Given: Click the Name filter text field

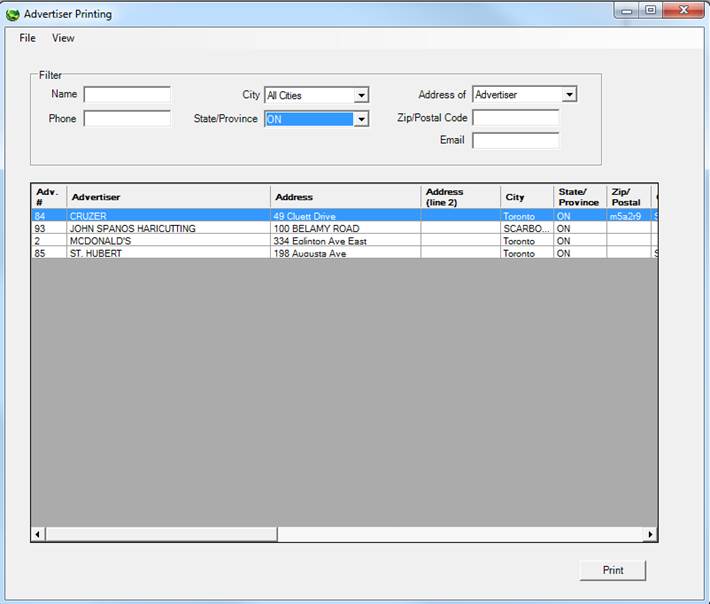Looking at the screenshot, I should (127, 95).
